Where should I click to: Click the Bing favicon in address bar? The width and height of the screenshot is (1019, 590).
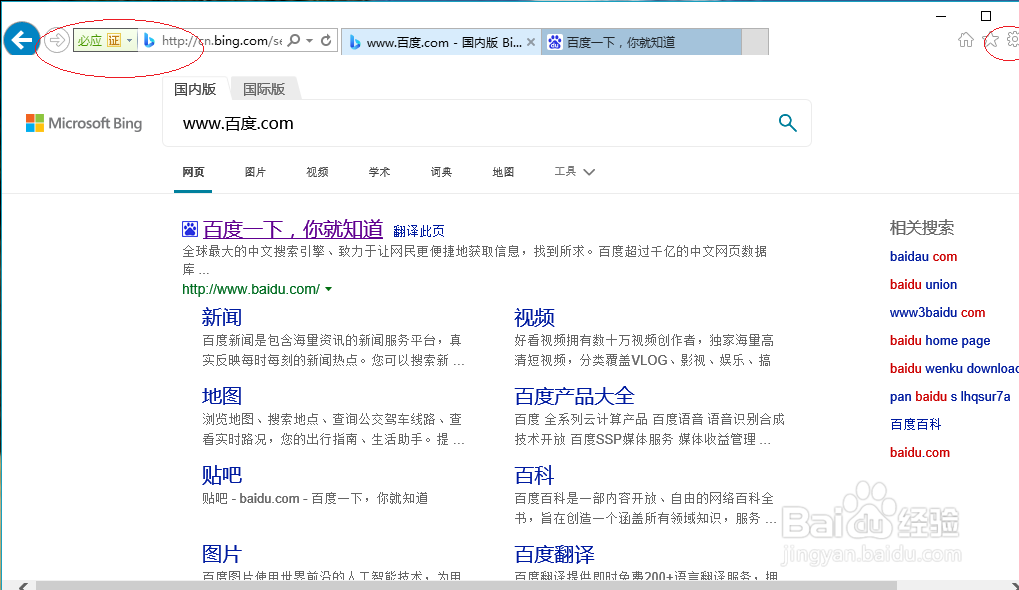(149, 40)
